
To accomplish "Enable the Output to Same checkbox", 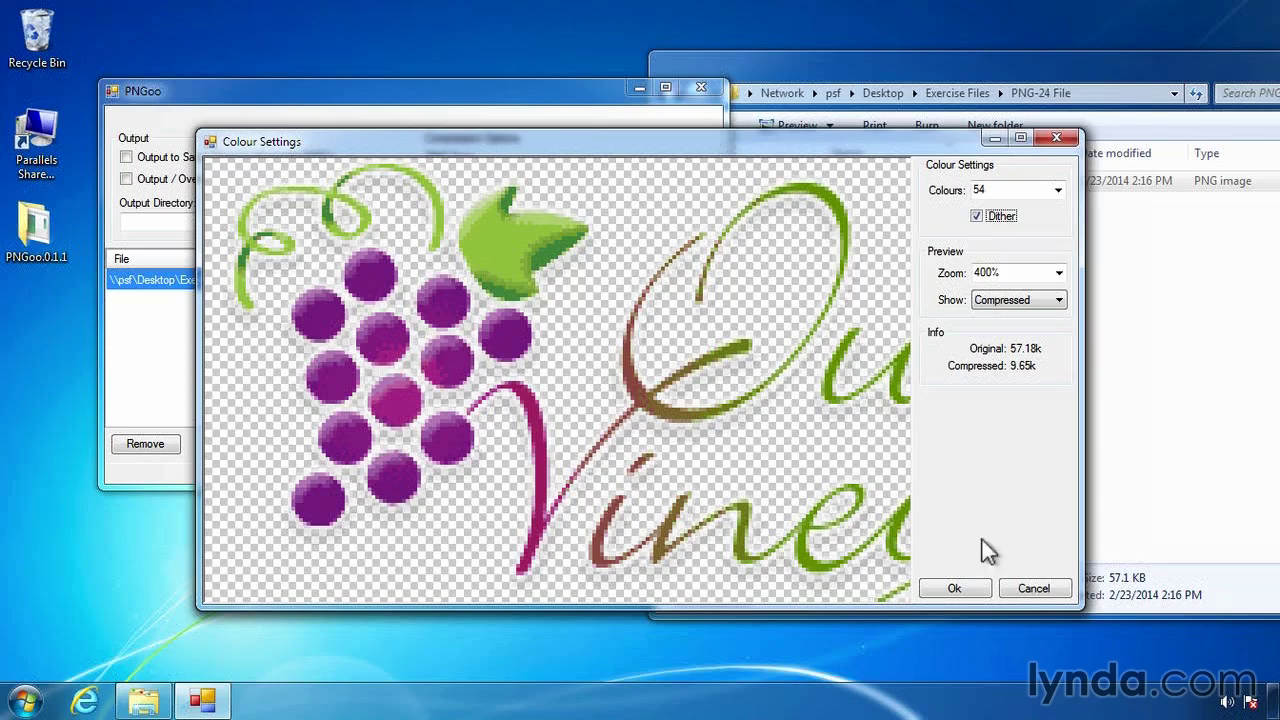I will (126, 157).
